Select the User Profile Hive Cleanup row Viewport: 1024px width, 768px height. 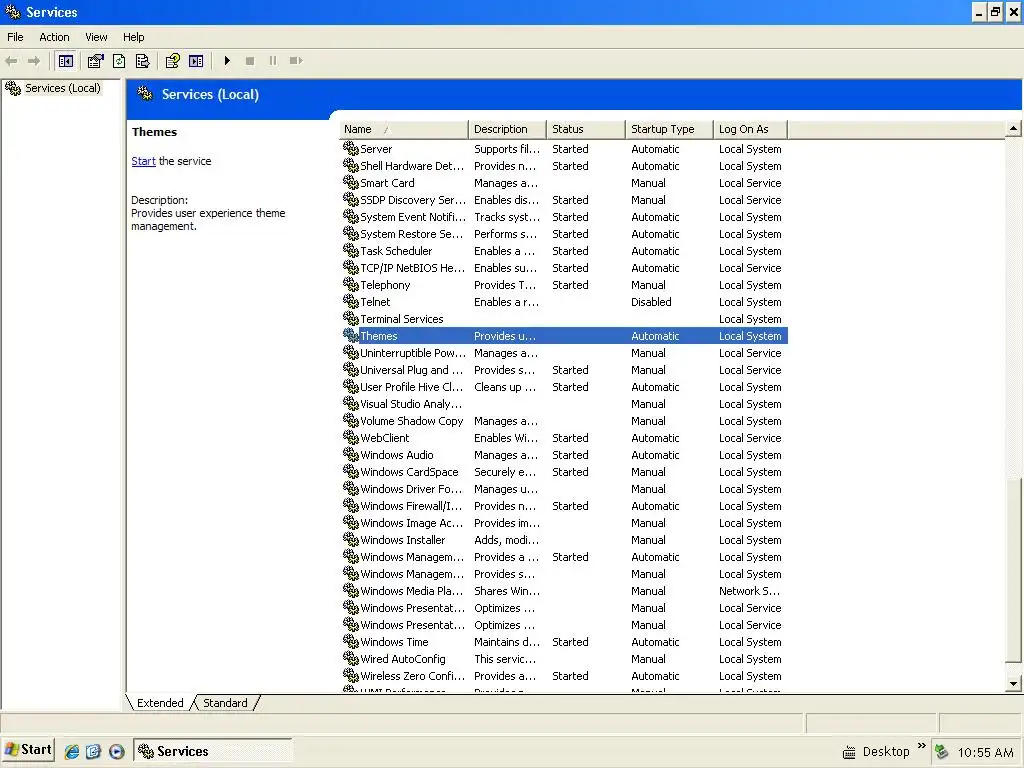(564, 387)
